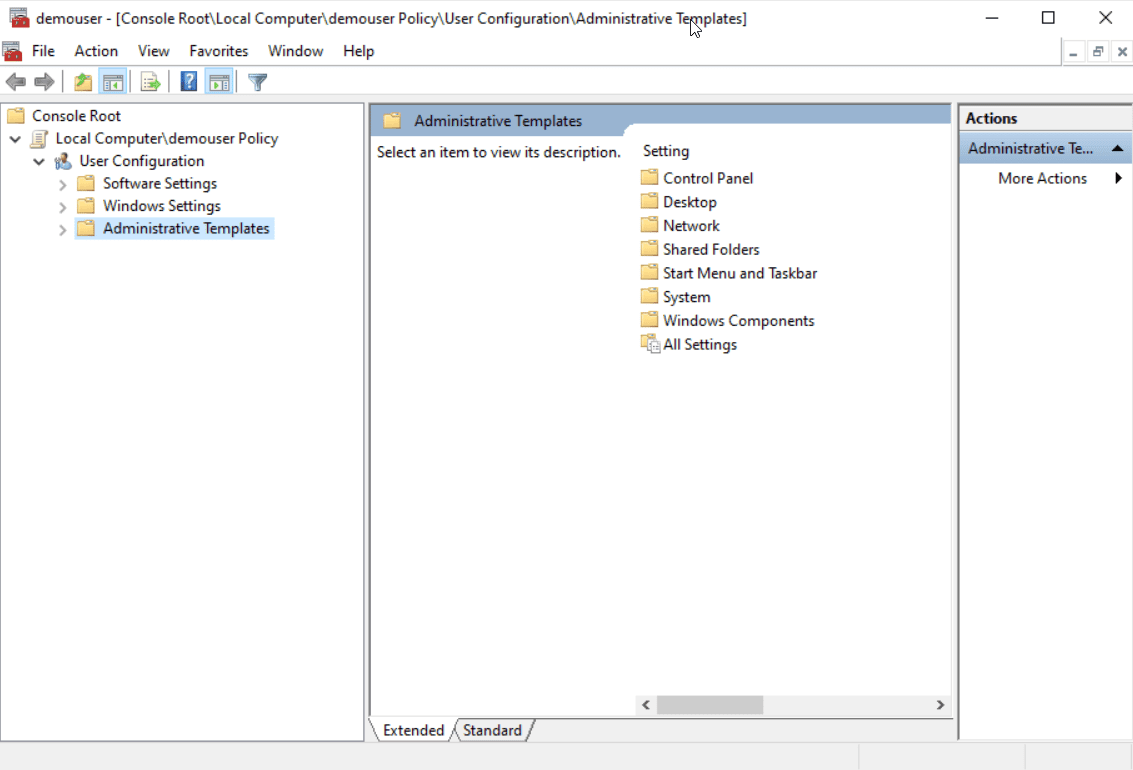Click the Up one level folder icon
This screenshot has height=770, width=1133.
(83, 82)
